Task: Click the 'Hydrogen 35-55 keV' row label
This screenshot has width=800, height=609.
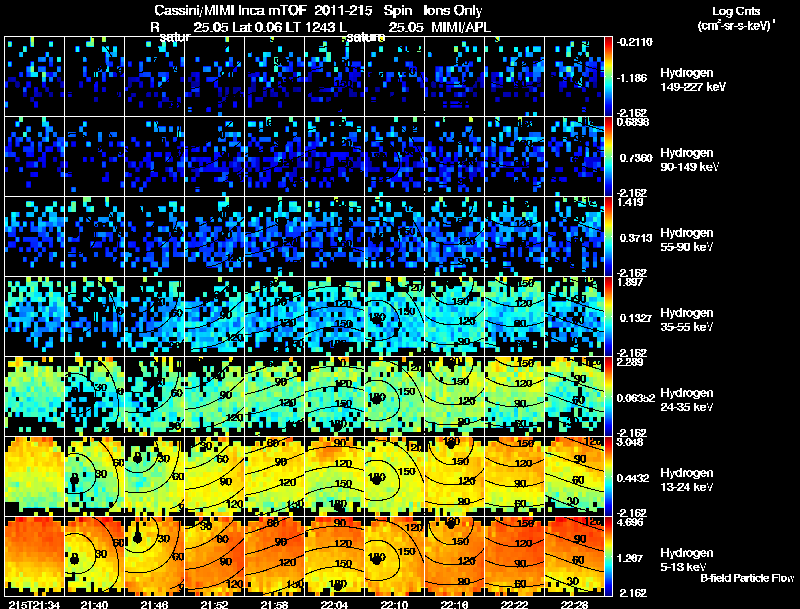Action: pyautogui.click(x=687, y=320)
